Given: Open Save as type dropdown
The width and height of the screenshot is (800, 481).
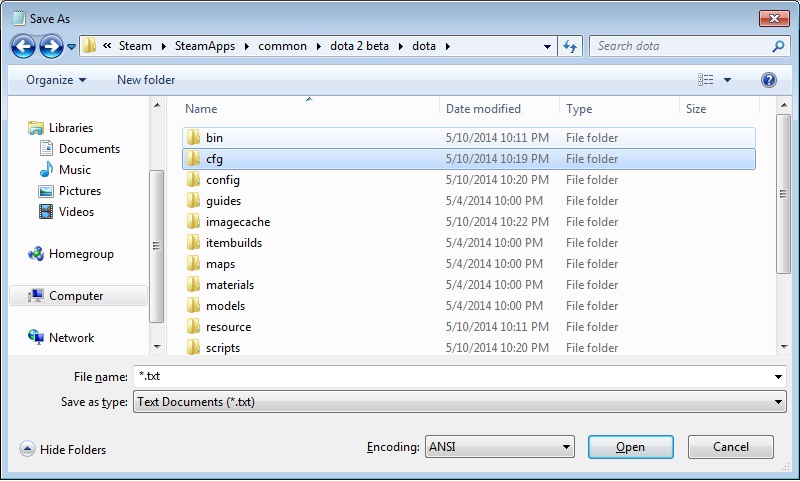Looking at the screenshot, I should (459, 402).
